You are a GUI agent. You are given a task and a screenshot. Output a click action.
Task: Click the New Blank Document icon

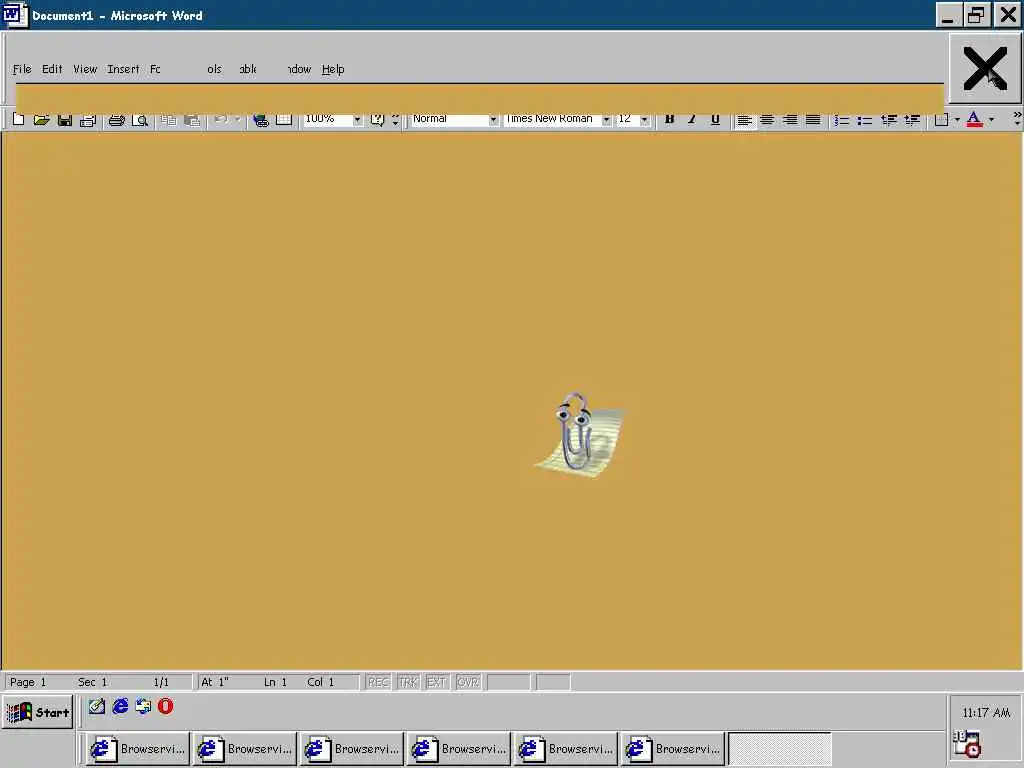tap(19, 120)
